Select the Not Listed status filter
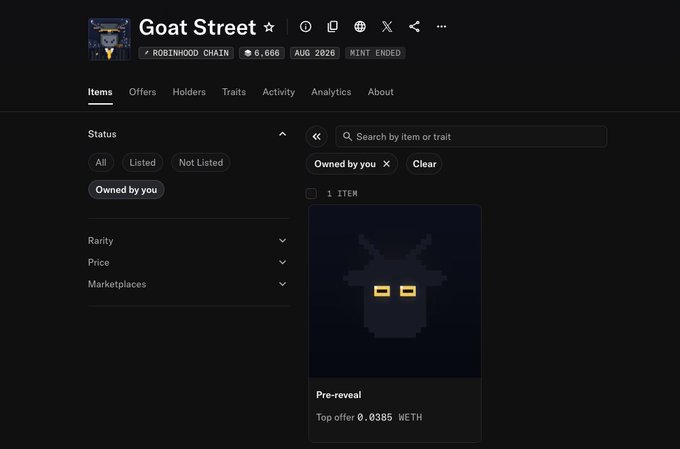Image resolution: width=680 pixels, height=449 pixels. point(201,163)
